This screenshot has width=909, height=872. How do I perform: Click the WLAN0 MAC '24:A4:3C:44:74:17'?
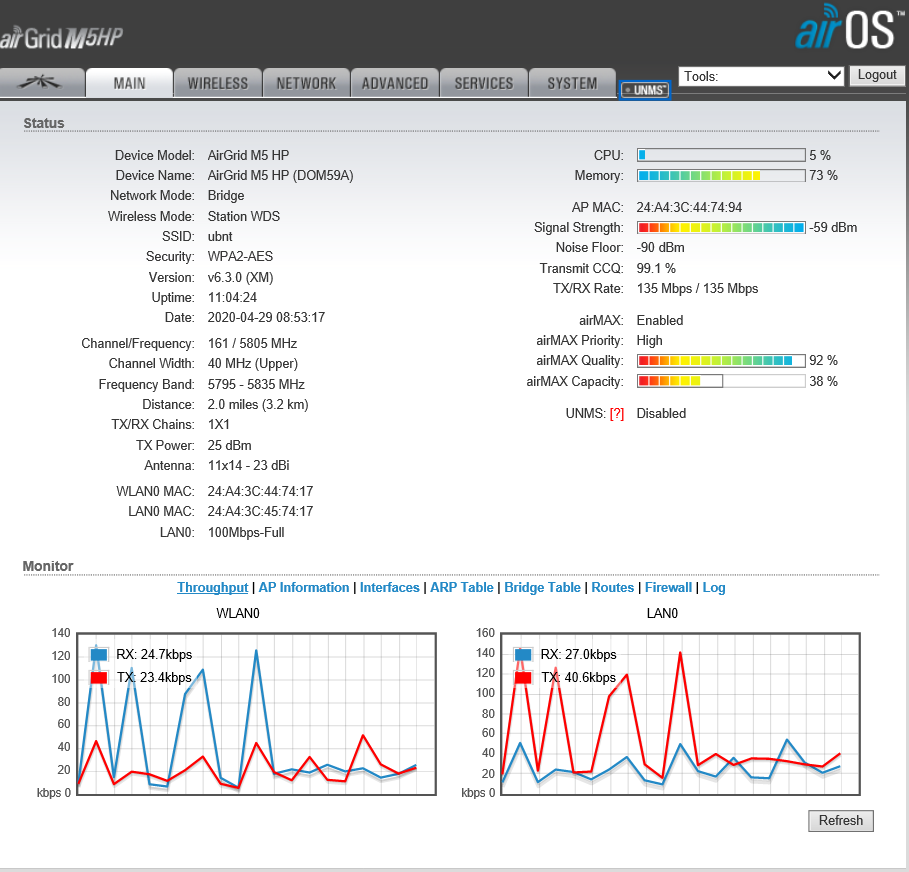pos(260,491)
